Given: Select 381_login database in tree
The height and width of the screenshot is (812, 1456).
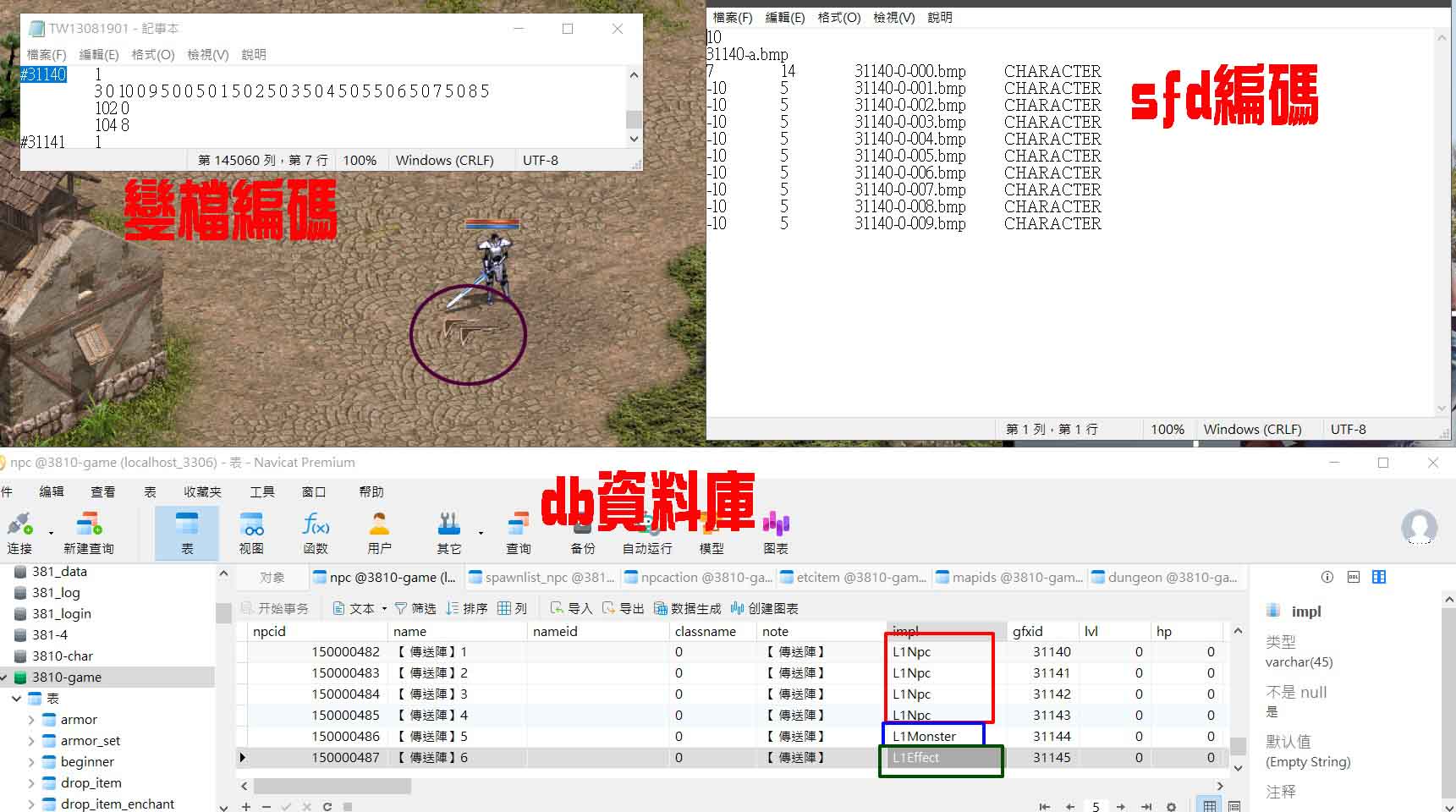Looking at the screenshot, I should [62, 613].
